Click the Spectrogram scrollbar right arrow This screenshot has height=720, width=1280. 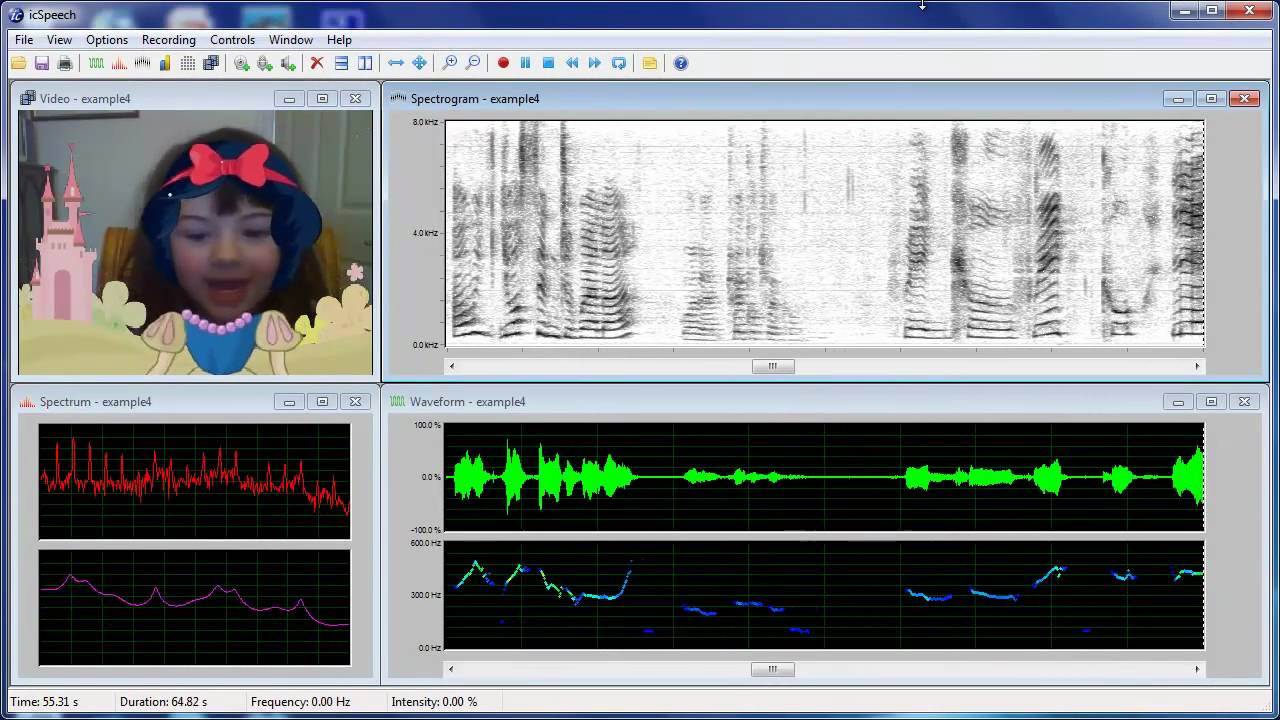coord(1197,366)
